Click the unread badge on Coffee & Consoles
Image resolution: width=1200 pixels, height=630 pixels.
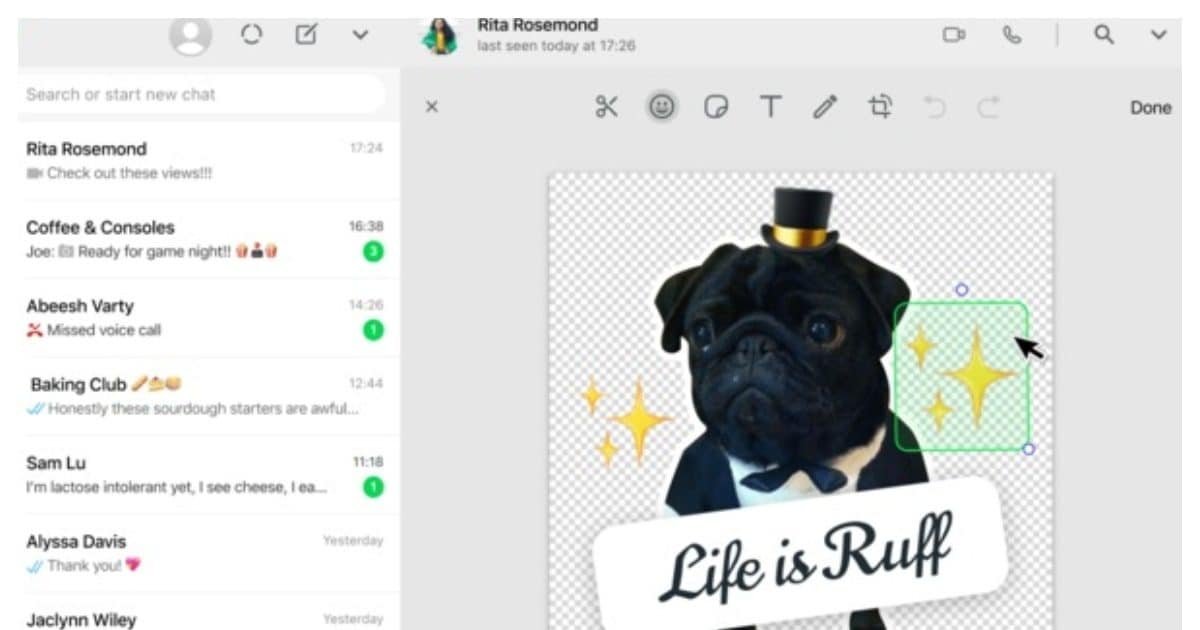373,251
